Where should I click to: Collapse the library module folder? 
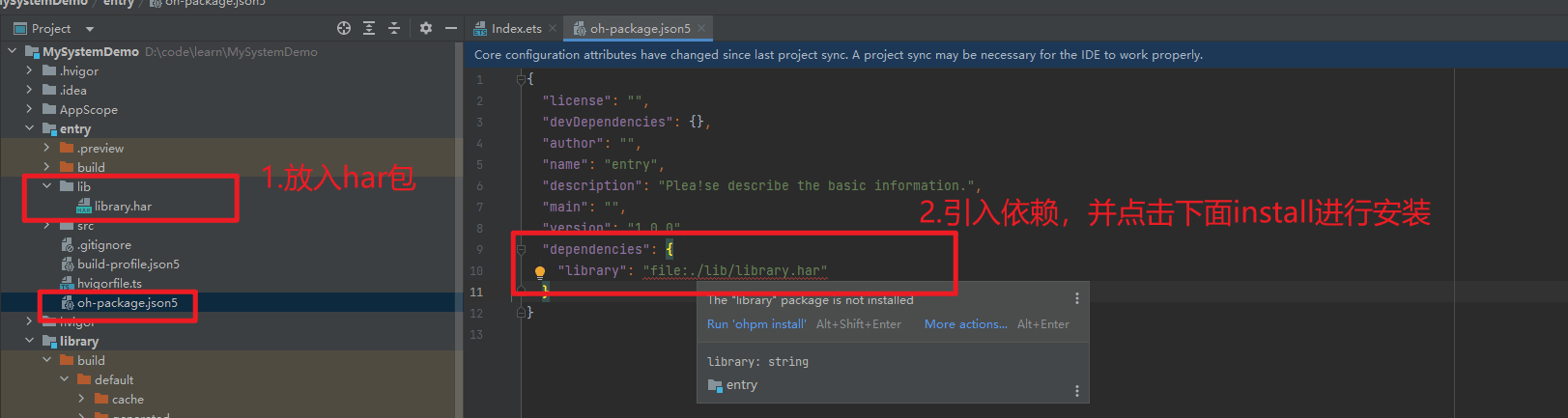click(x=29, y=341)
